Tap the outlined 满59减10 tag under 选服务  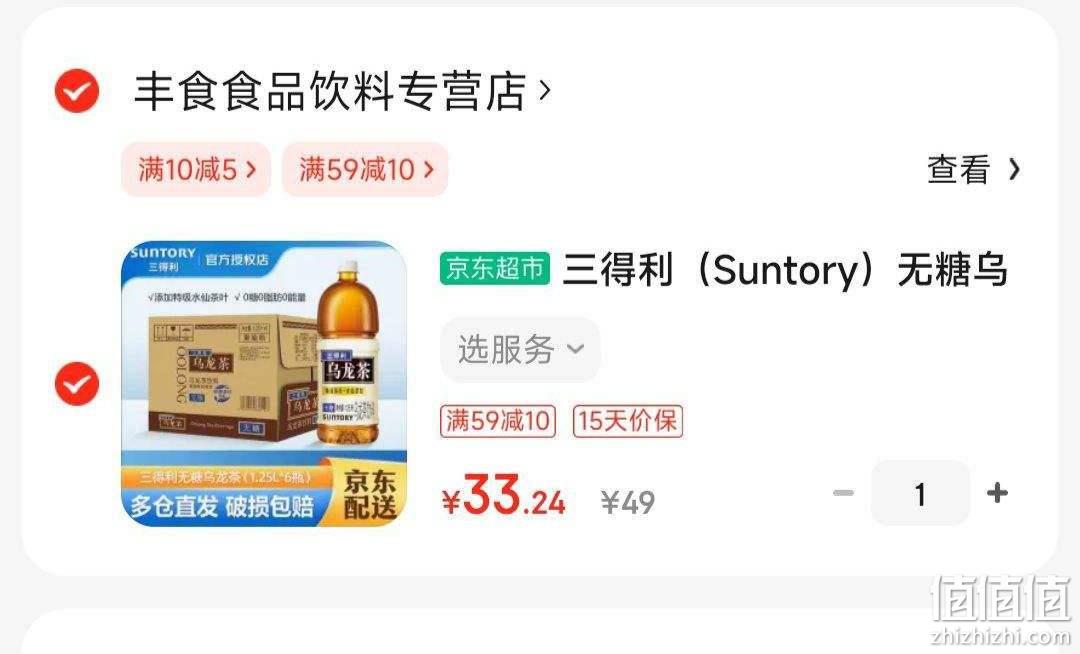(x=498, y=421)
